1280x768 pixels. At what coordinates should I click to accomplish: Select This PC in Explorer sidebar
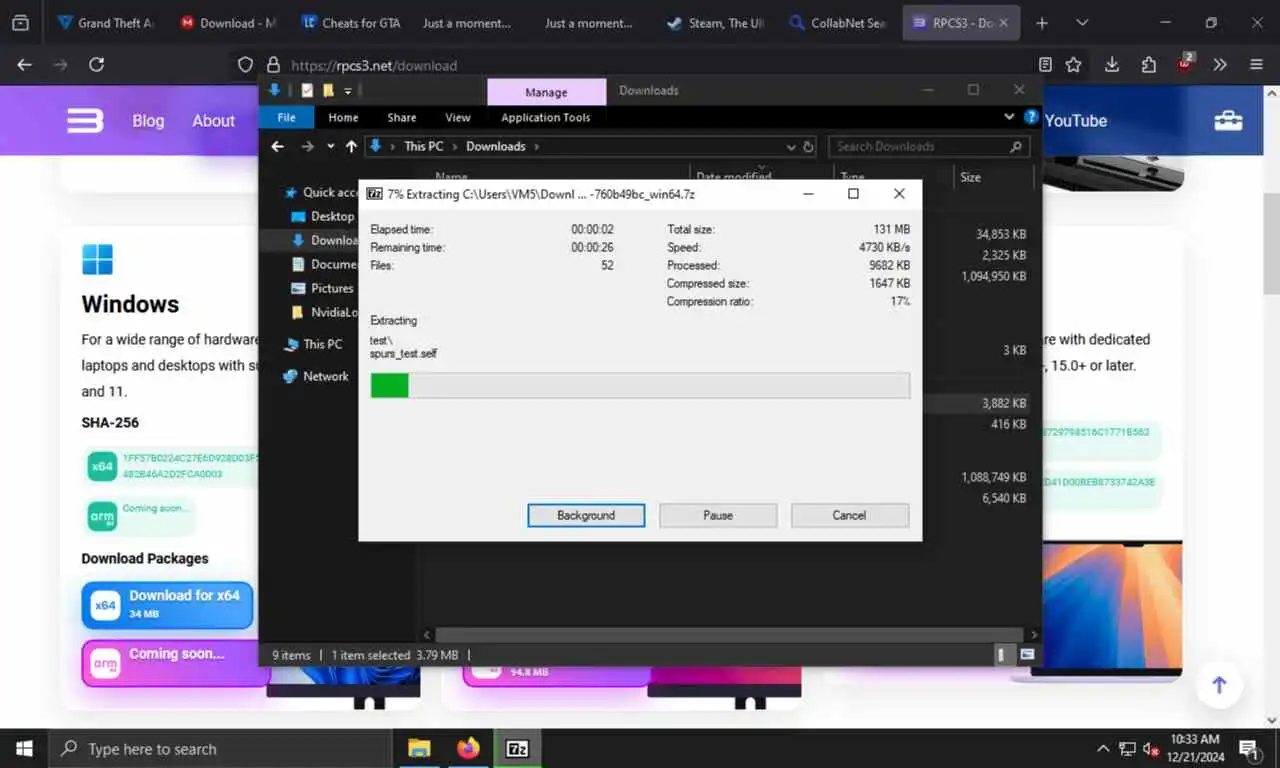pyautogui.click(x=313, y=344)
